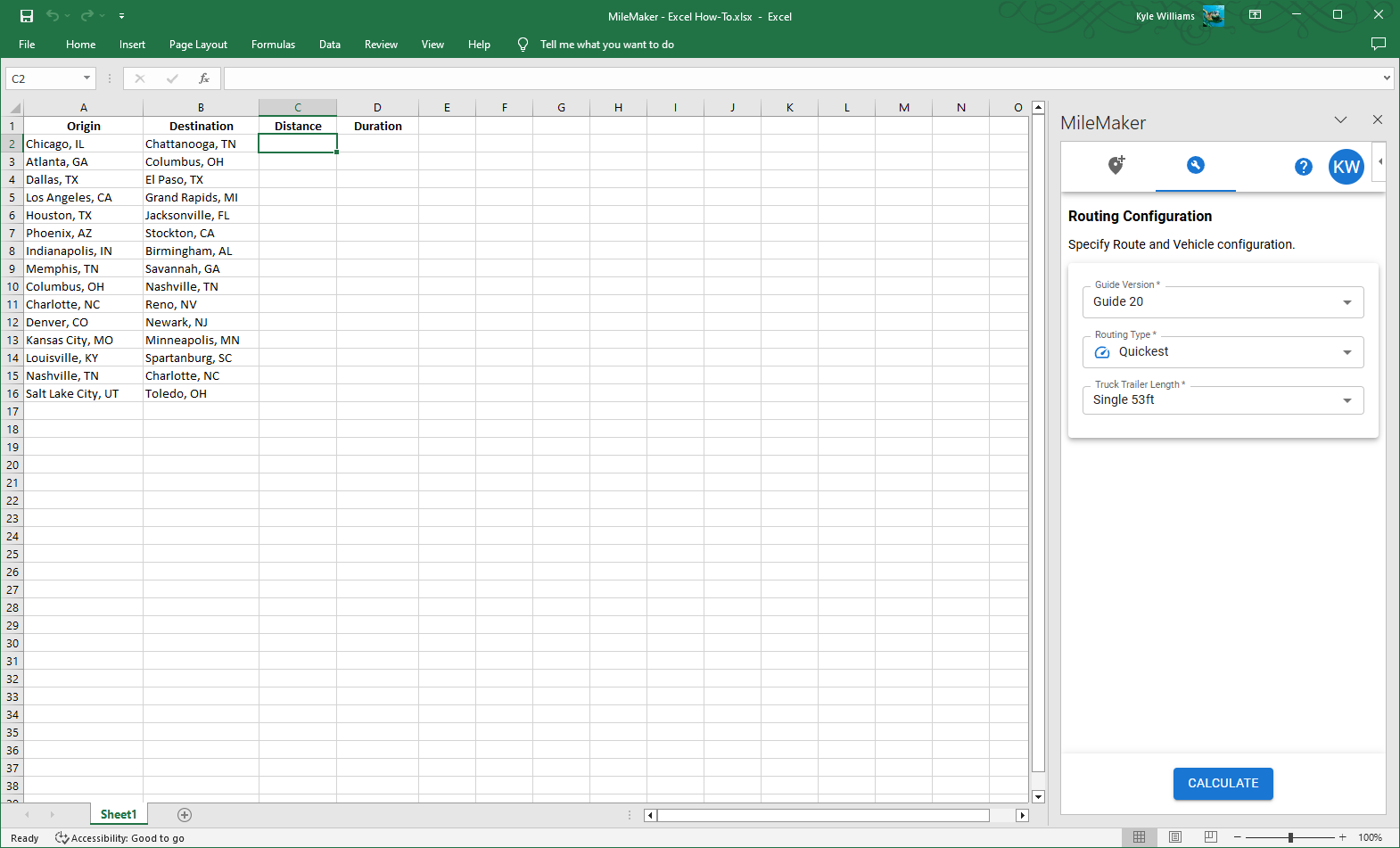Open the Data ribbon tab
The width and height of the screenshot is (1400, 848).
[330, 45]
